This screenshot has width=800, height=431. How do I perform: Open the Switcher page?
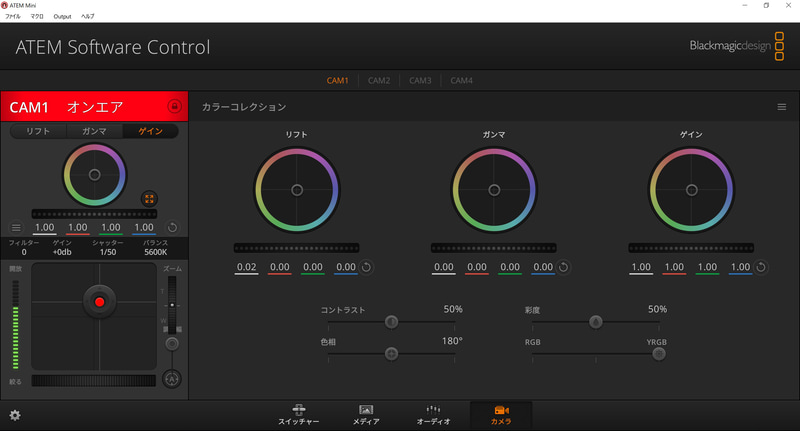[x=299, y=415]
